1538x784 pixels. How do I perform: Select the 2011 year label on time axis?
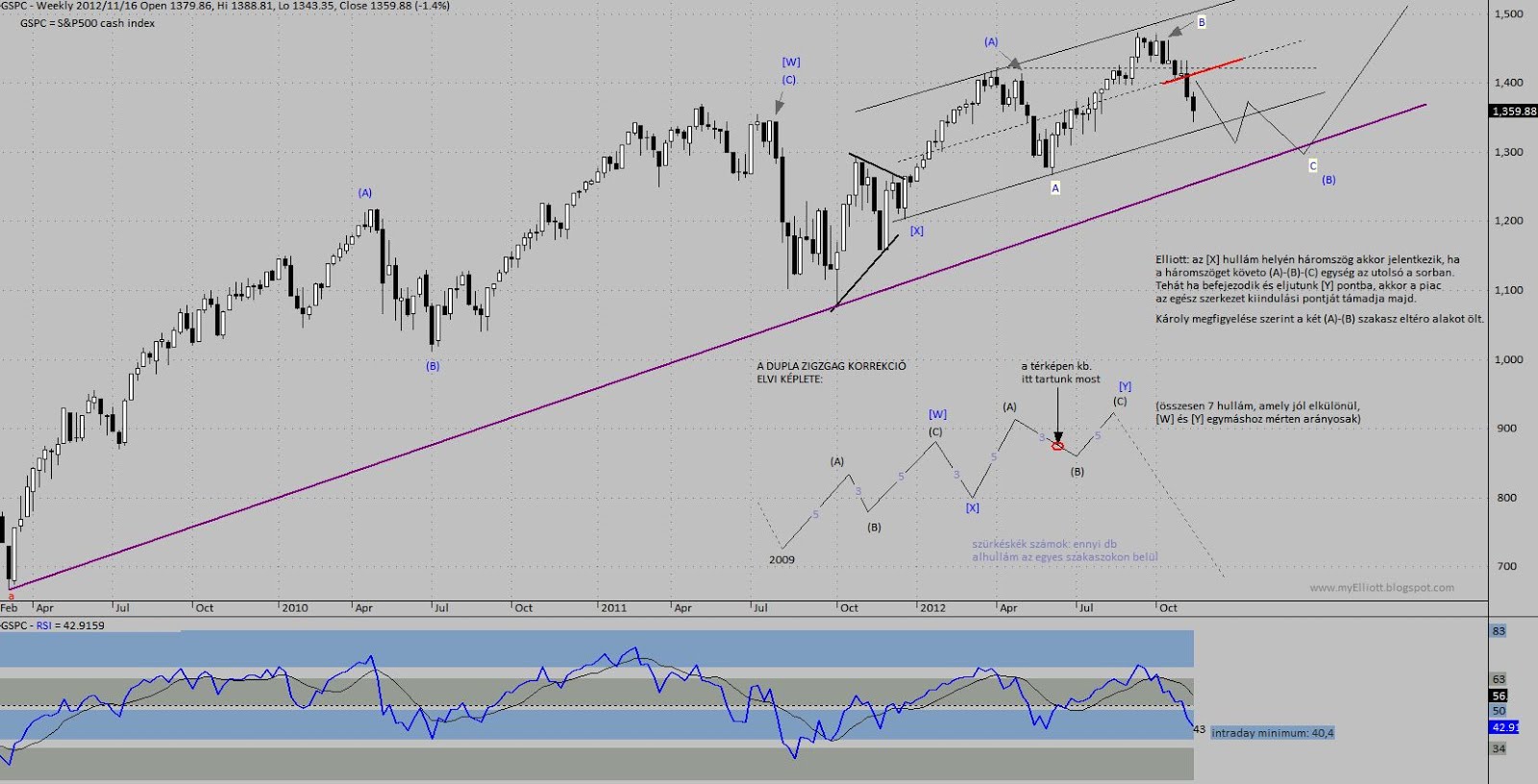[x=613, y=607]
